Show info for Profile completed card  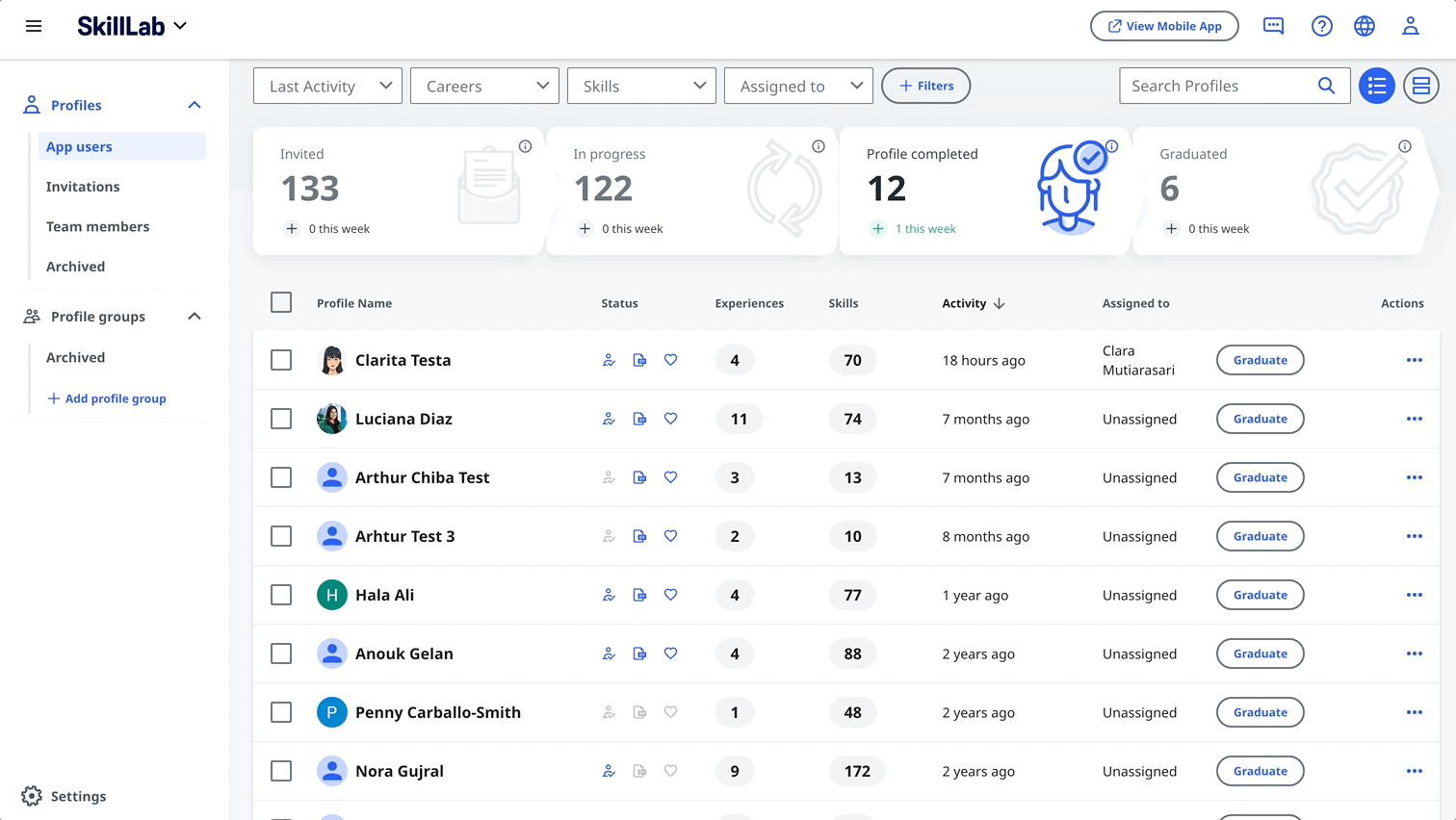[1111, 146]
